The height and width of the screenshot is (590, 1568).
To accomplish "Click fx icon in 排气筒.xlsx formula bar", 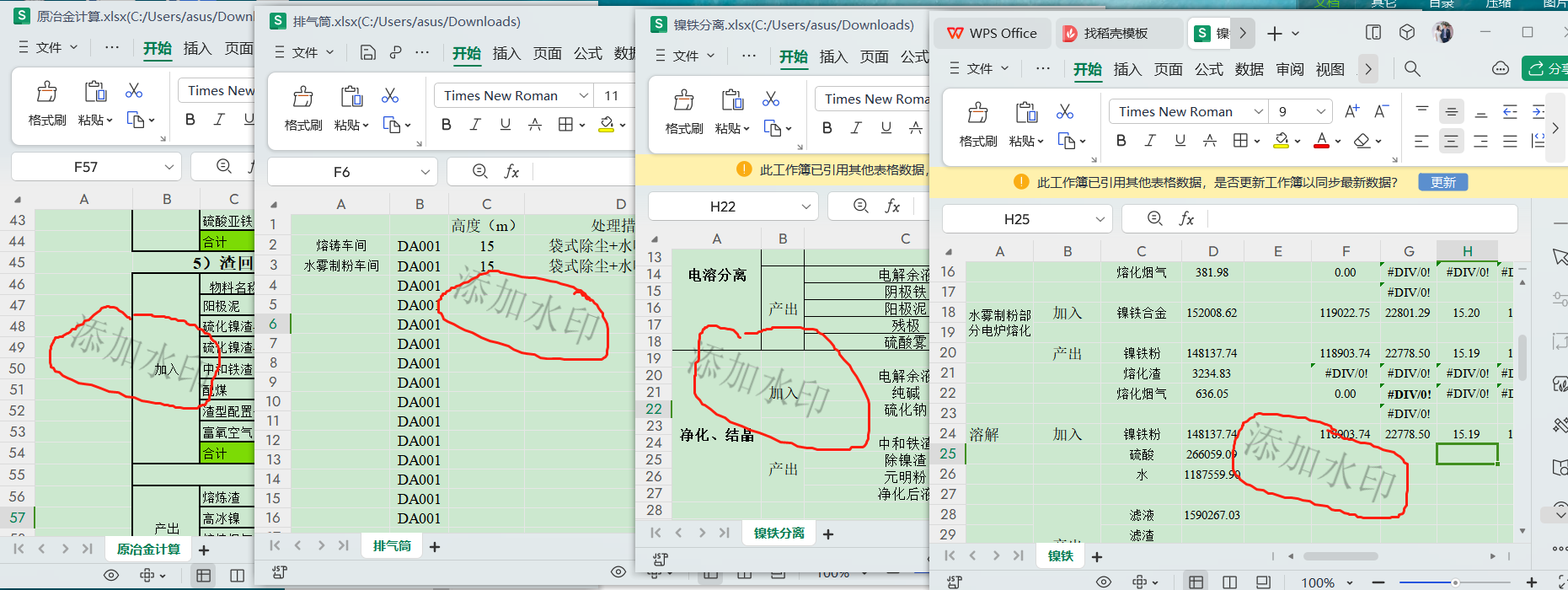I will (511, 171).
